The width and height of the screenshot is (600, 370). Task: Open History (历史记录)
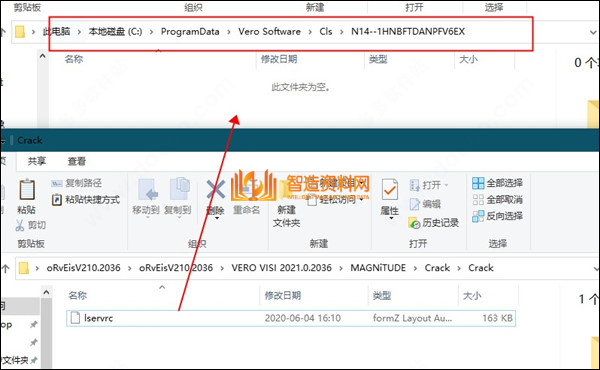434,223
